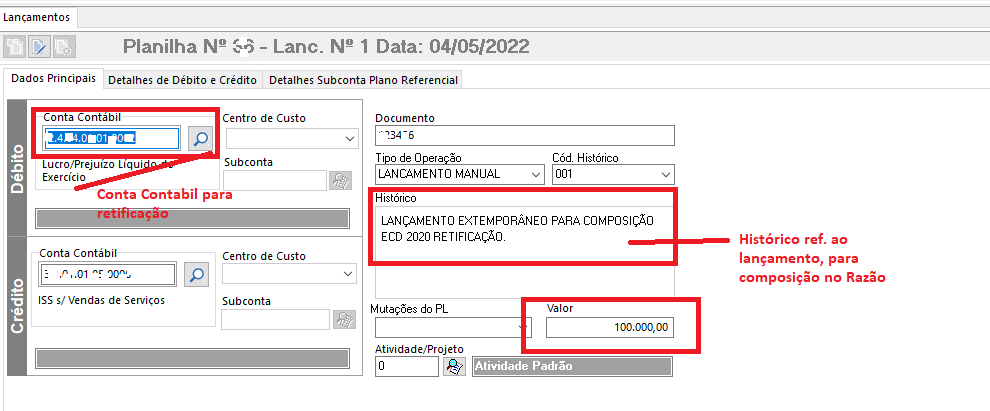Click the Lucro/Prejuízo Líquido do Exercício text
The height and width of the screenshot is (411, 990).
pyautogui.click(x=107, y=170)
